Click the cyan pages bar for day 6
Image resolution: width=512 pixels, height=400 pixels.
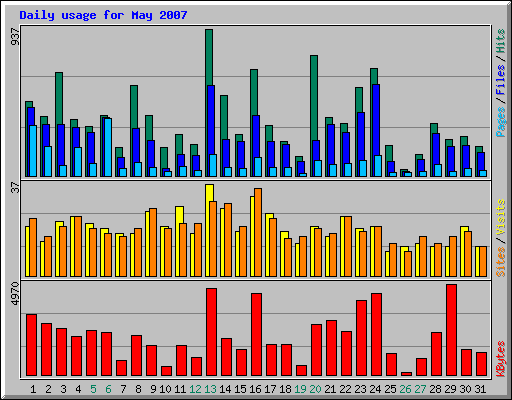point(108,147)
